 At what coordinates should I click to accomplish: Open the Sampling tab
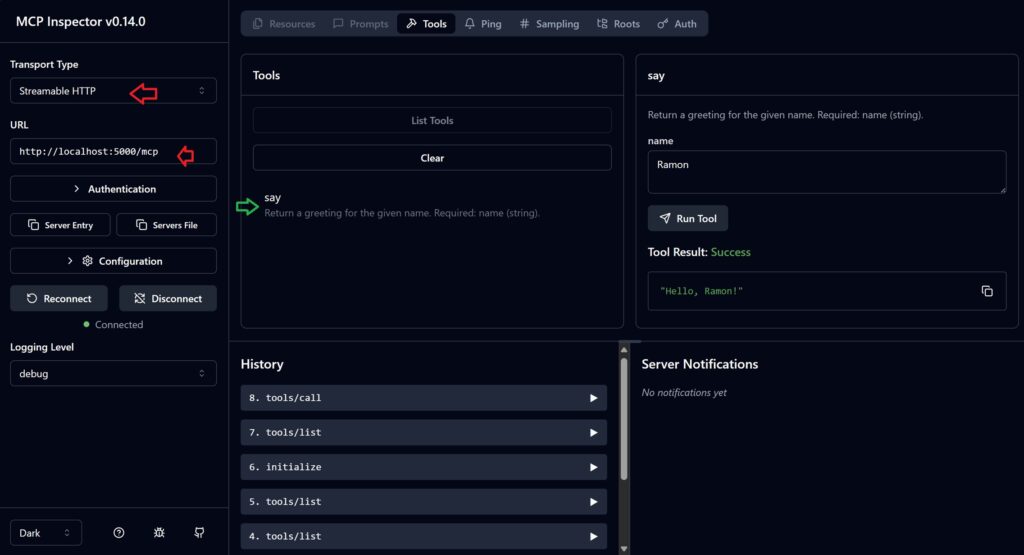click(549, 24)
